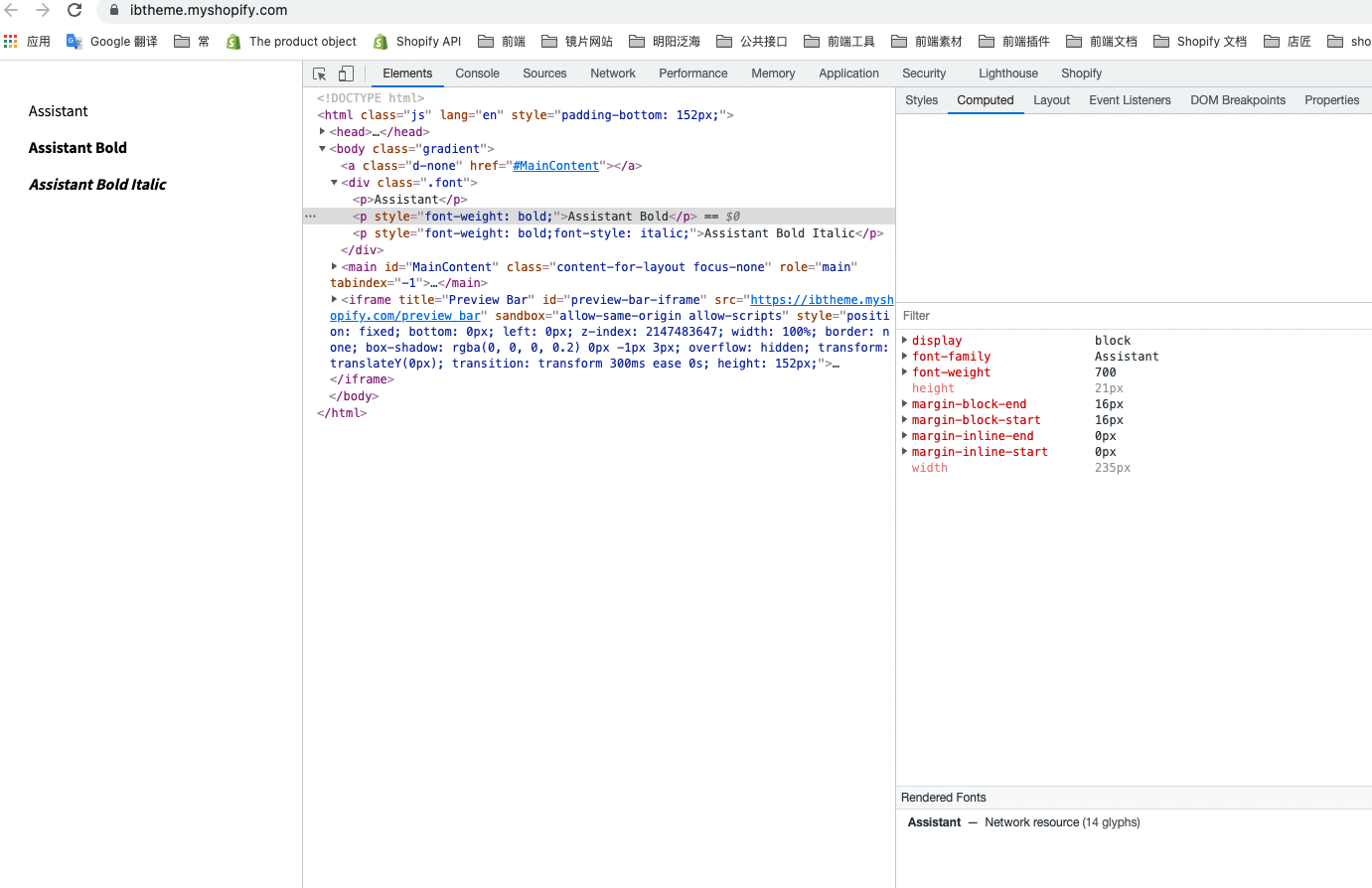This screenshot has width=1372, height=888.
Task: Open the 常 bookmark folder
Action: (192, 42)
